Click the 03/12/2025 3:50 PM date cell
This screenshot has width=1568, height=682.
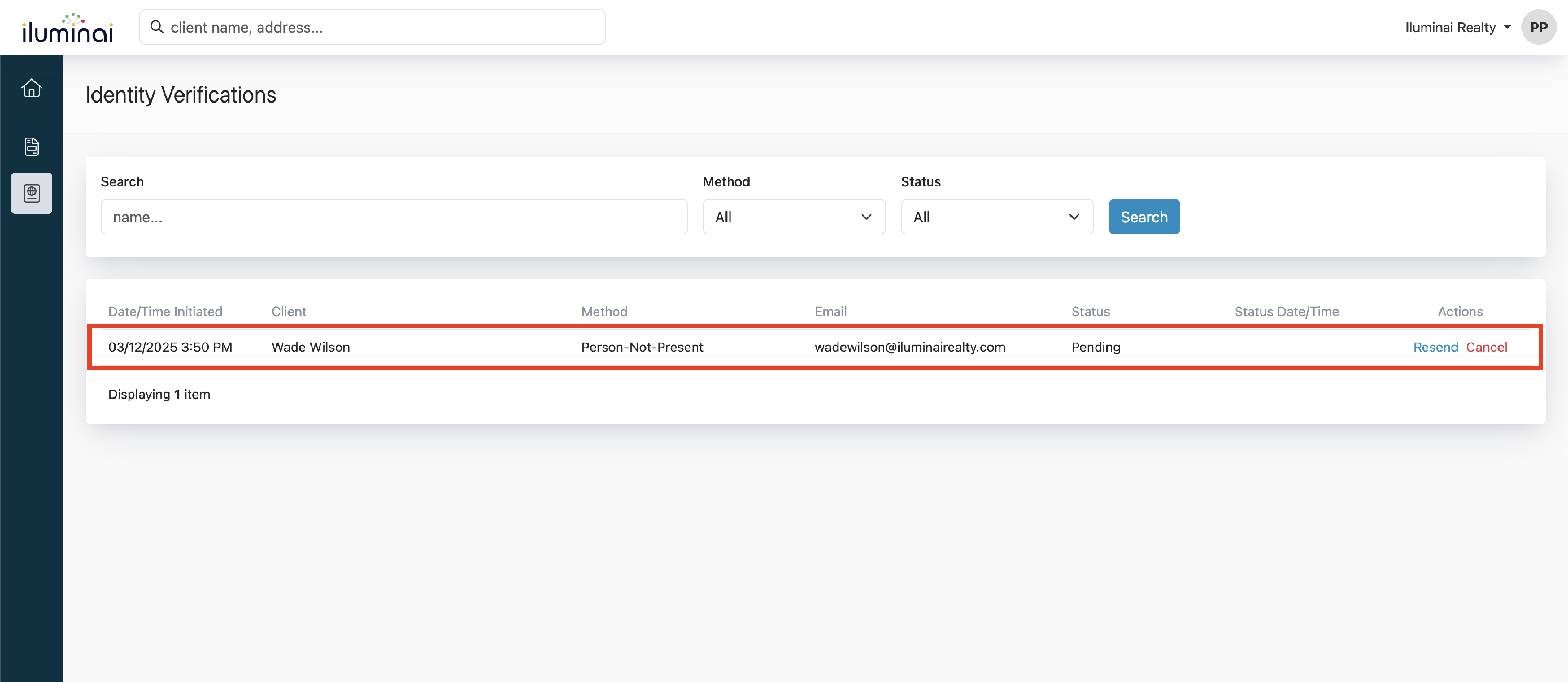tap(170, 347)
